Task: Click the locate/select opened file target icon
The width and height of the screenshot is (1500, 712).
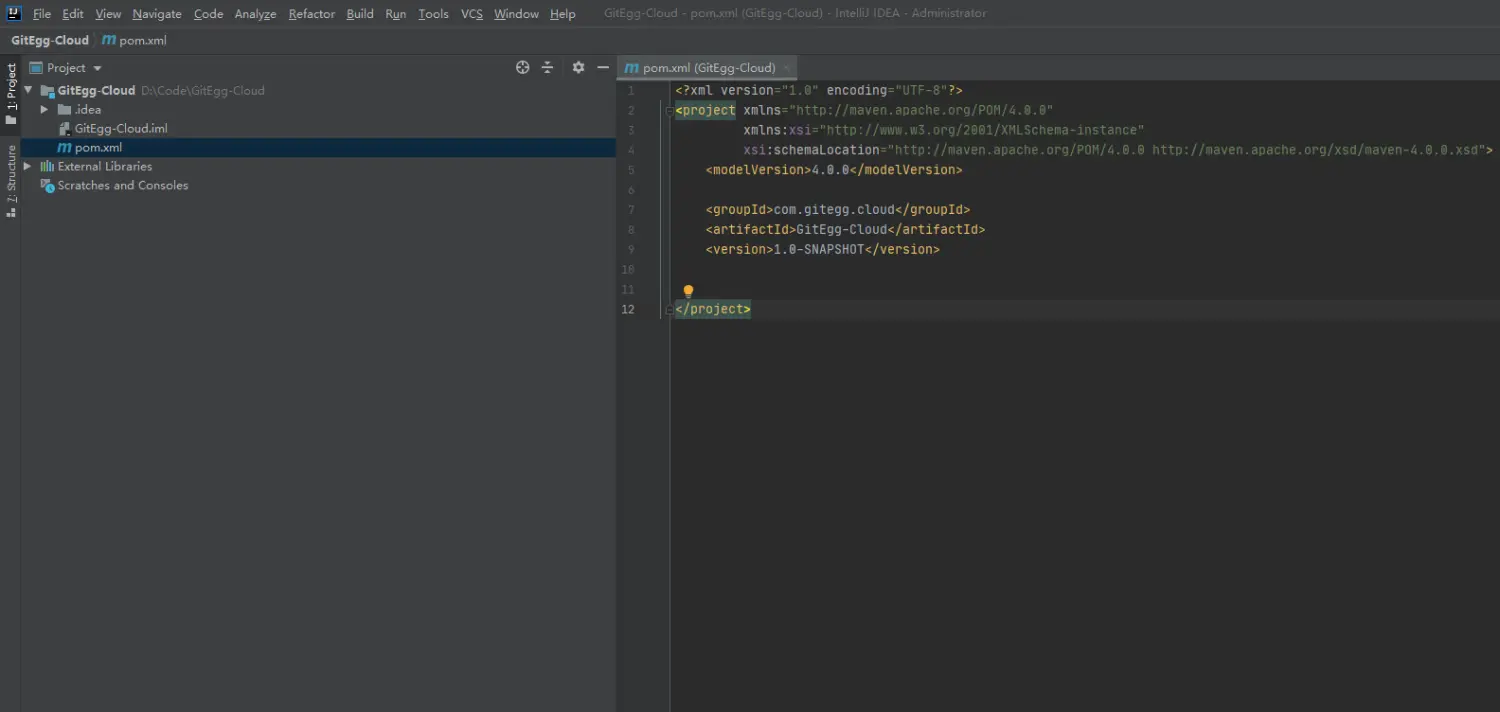Action: click(x=522, y=68)
